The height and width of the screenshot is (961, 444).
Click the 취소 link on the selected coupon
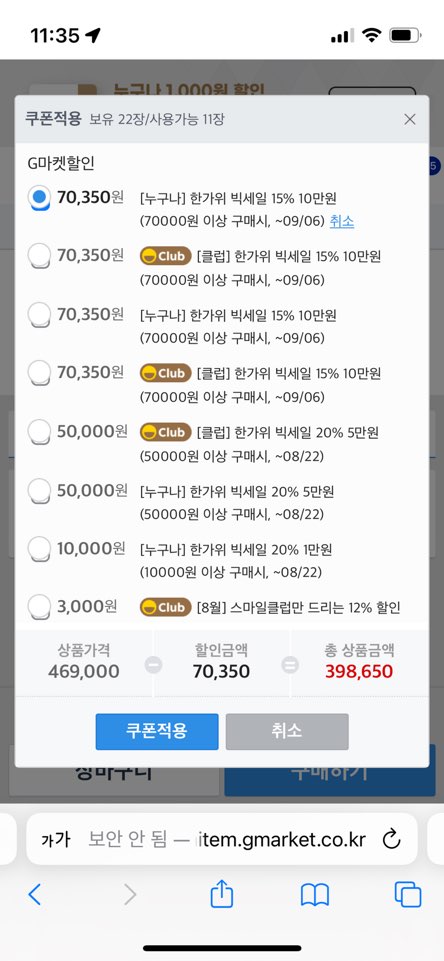point(342,221)
